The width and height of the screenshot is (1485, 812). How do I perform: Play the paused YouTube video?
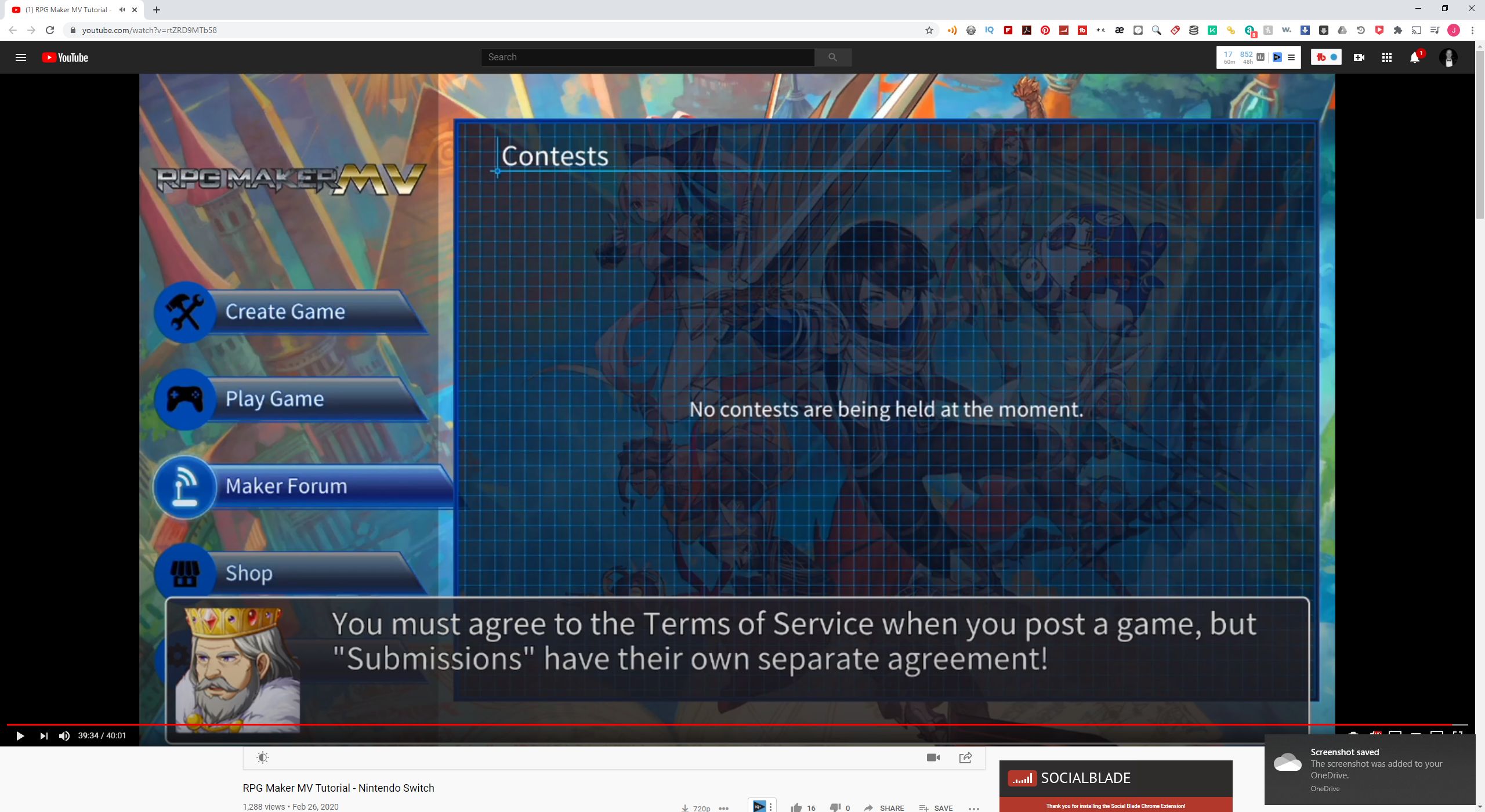tap(20, 736)
